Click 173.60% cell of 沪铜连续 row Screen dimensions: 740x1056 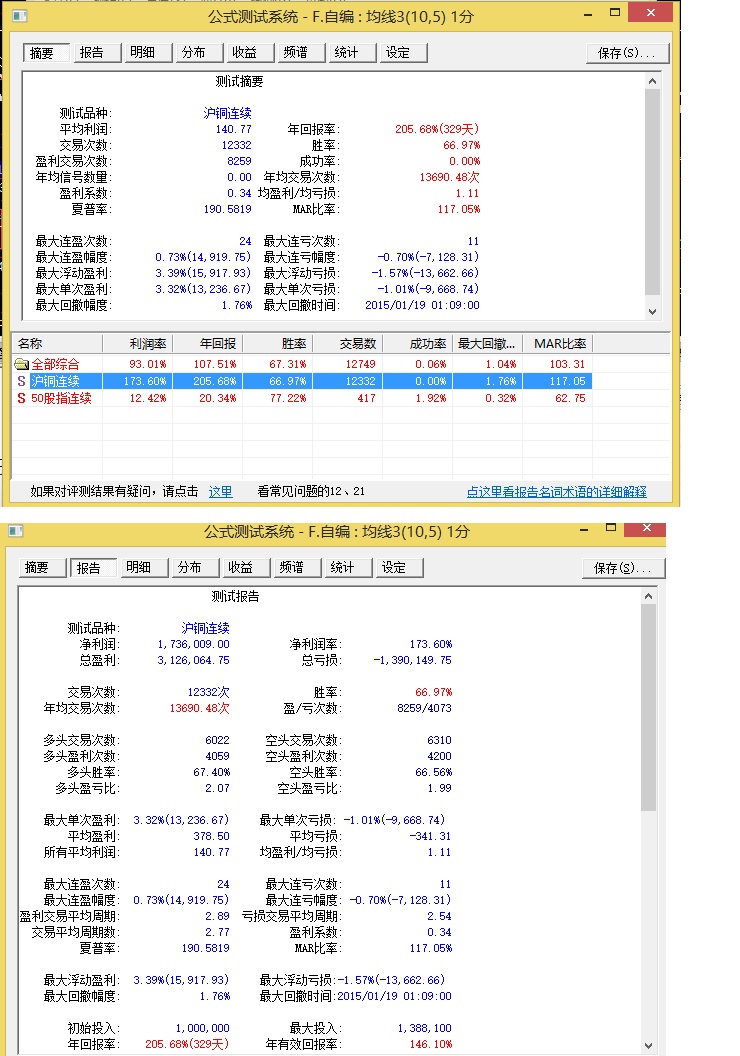(x=145, y=381)
